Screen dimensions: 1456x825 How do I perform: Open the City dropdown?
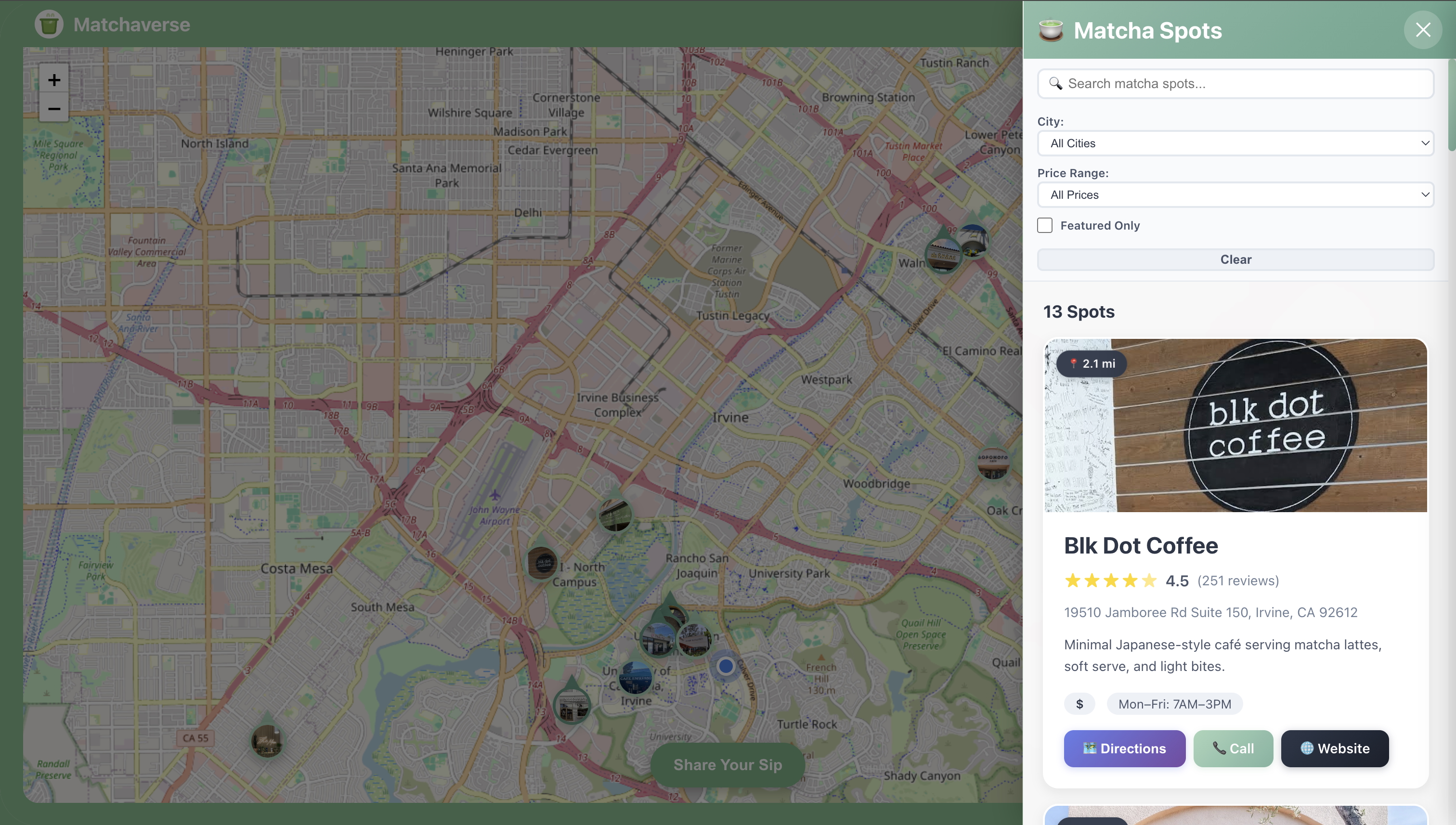[1235, 143]
